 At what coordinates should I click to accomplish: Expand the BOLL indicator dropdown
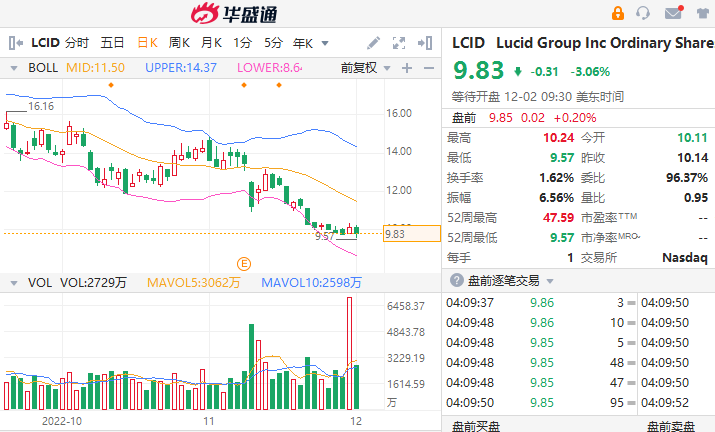coord(14,68)
